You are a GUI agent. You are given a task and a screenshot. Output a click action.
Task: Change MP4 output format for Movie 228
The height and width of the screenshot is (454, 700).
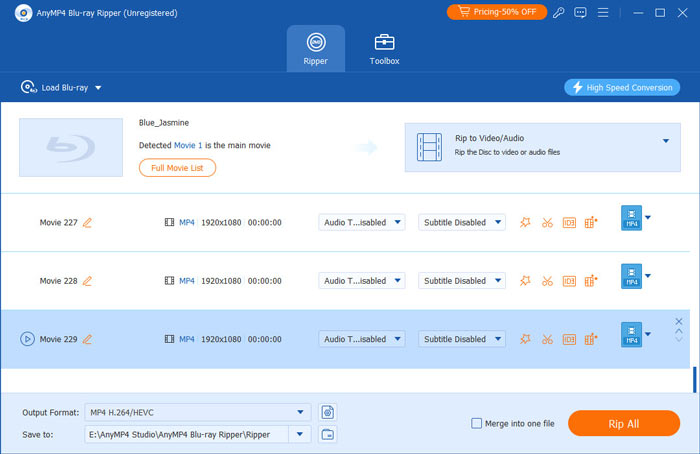point(636,276)
